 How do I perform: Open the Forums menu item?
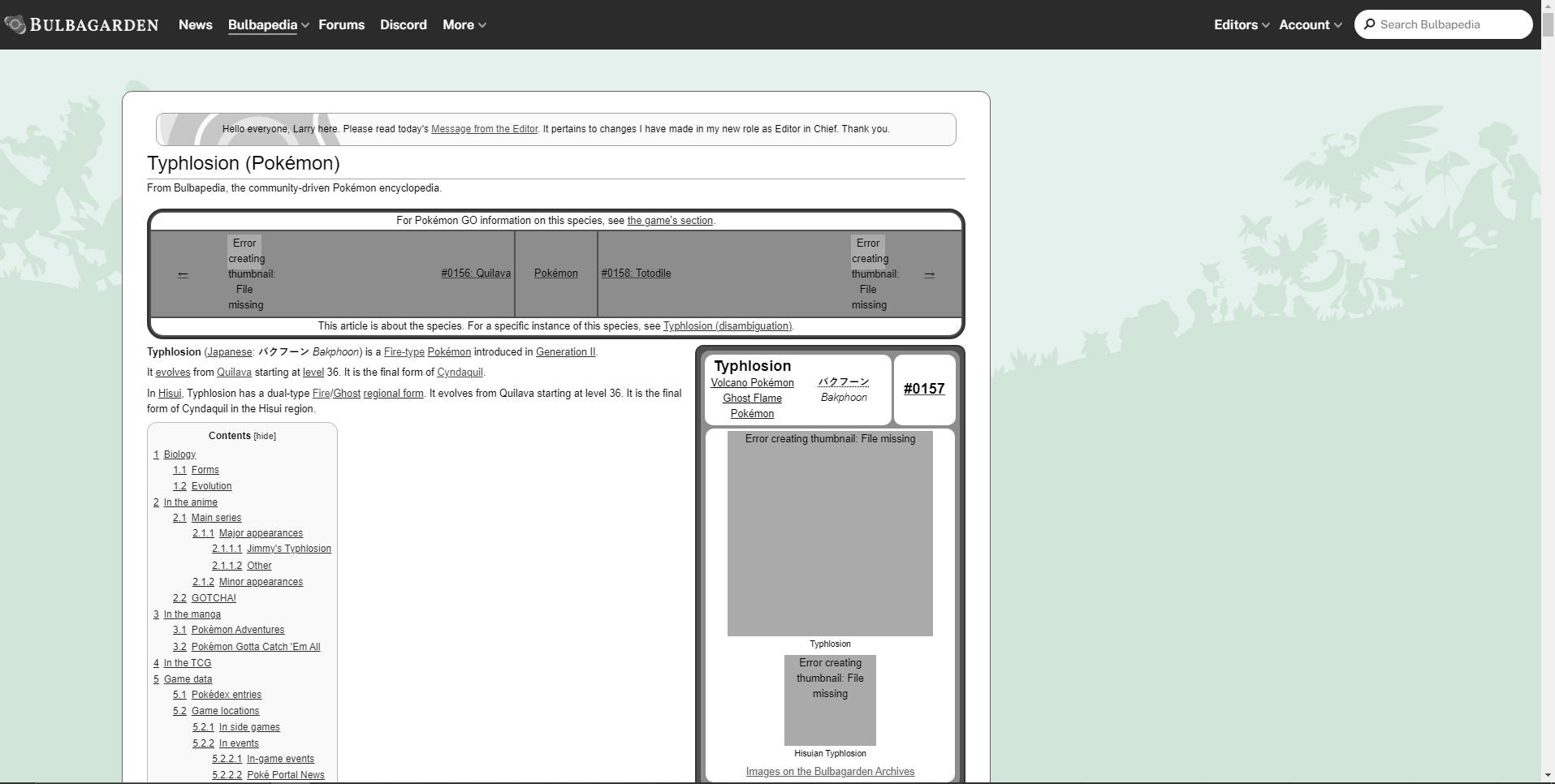click(x=341, y=24)
